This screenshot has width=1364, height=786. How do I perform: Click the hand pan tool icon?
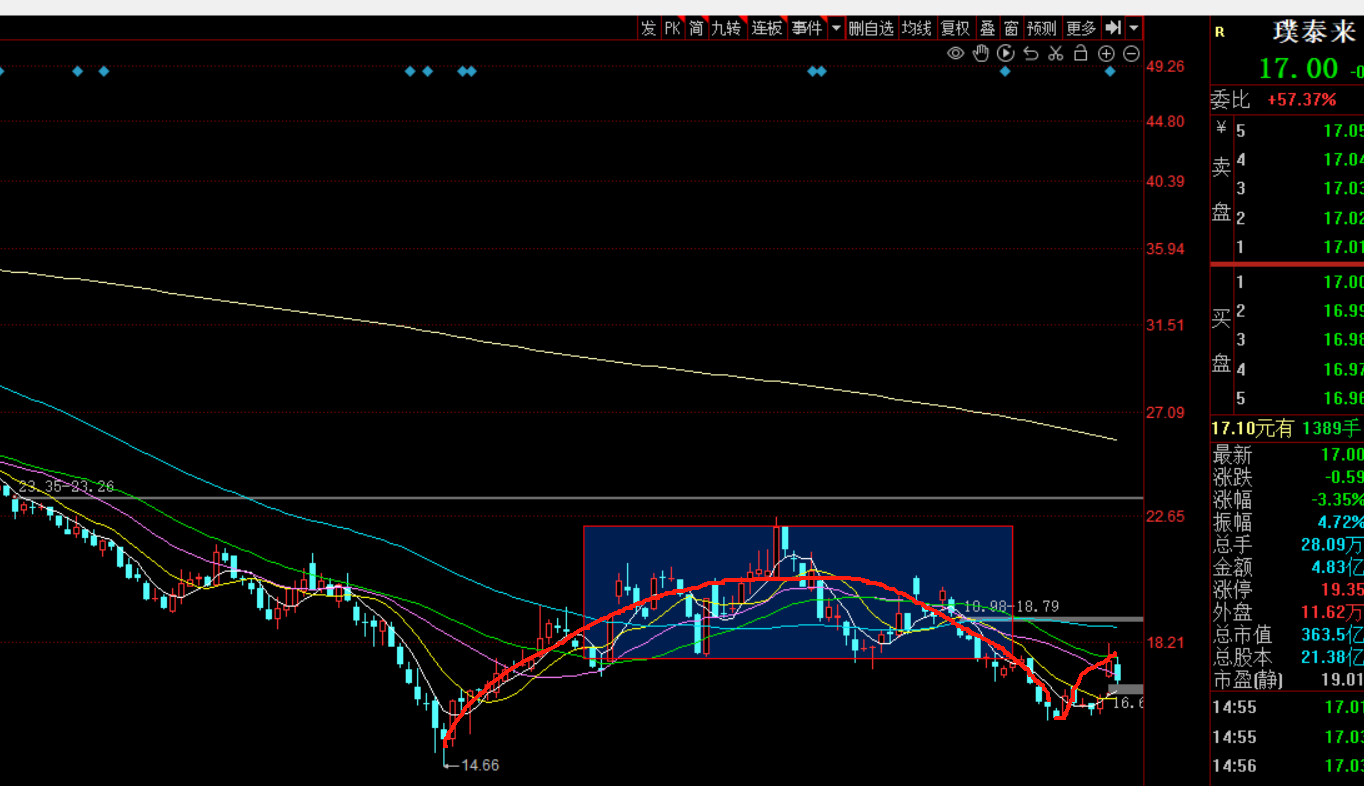click(981, 54)
